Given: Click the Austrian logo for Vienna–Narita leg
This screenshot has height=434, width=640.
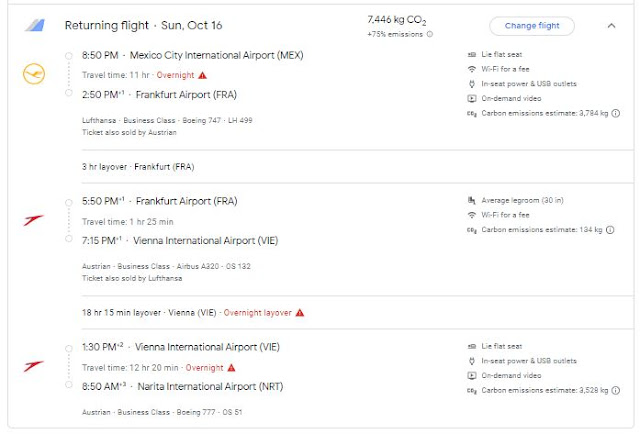Looking at the screenshot, I should click(34, 366).
